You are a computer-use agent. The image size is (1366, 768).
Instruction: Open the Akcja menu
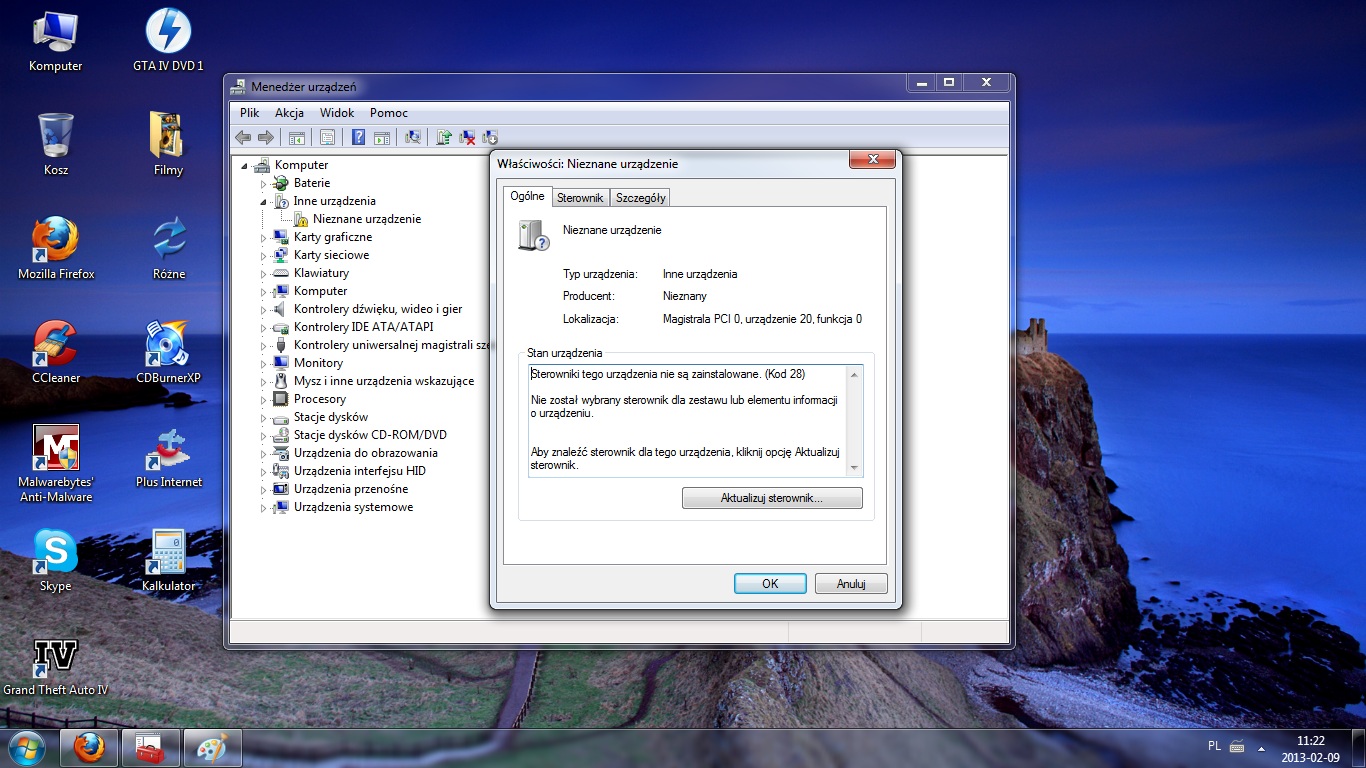click(x=289, y=113)
